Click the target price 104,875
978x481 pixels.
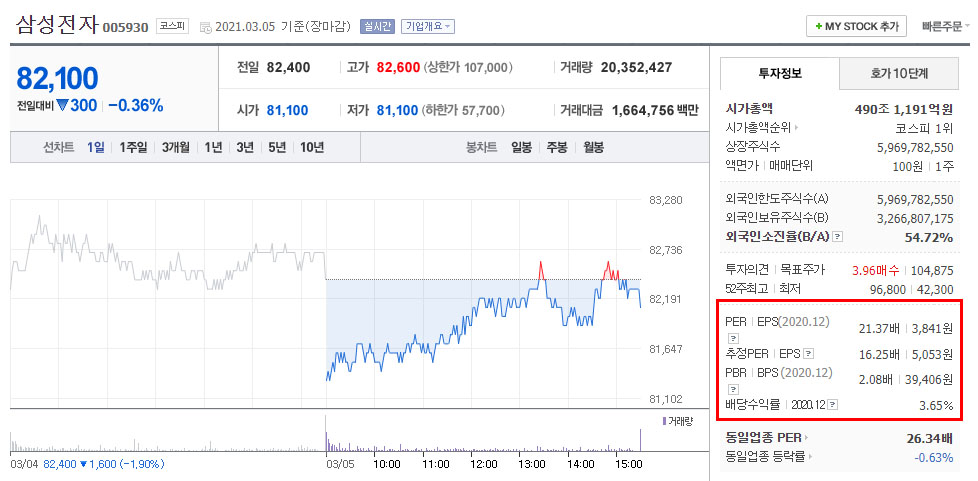pos(932,270)
